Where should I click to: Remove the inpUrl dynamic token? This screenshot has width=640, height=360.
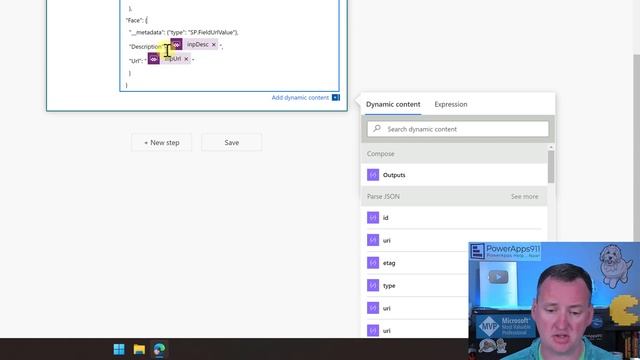tap(186, 59)
